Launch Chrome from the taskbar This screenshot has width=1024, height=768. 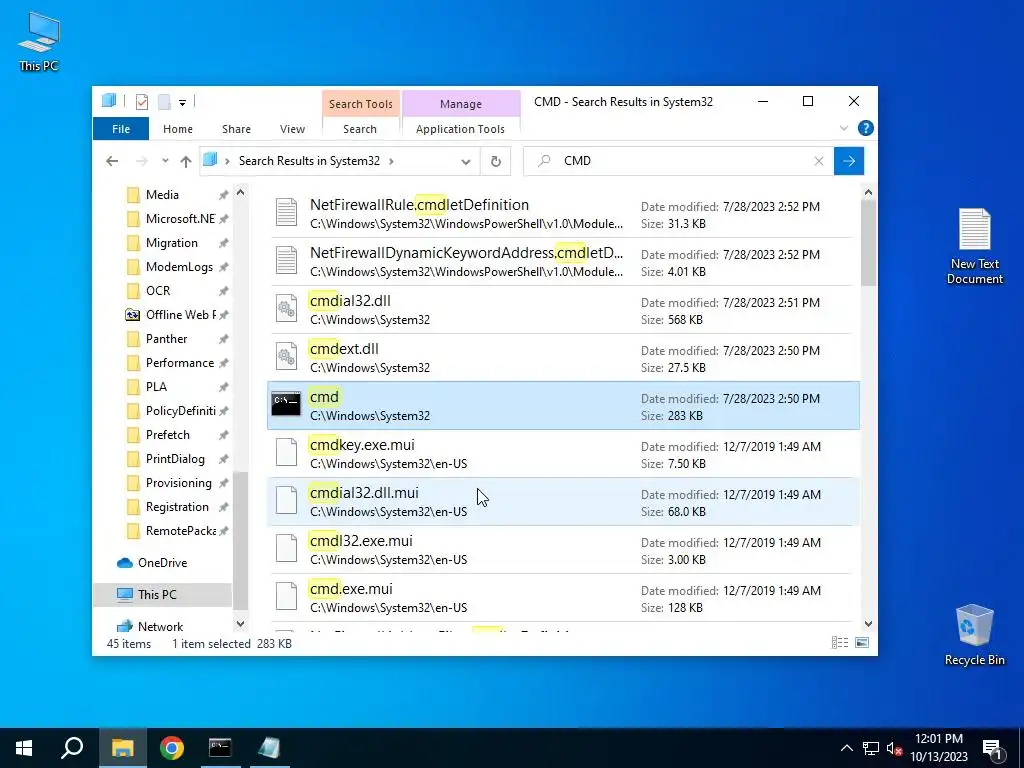172,748
